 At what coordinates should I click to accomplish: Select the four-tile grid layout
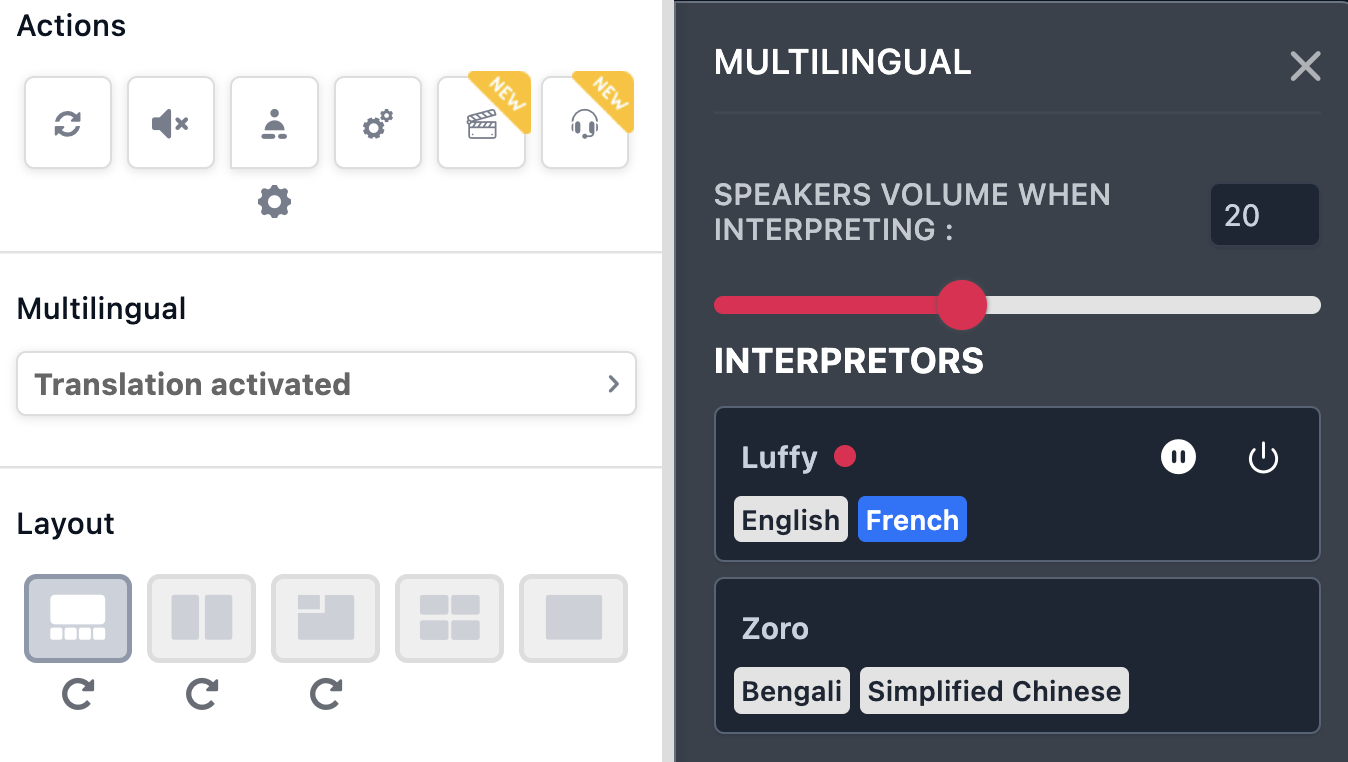click(450, 618)
